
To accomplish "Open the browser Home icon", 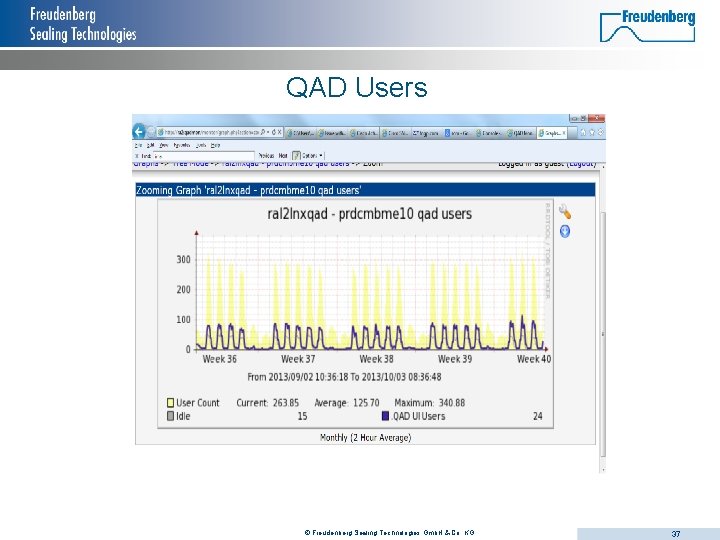I will (583, 133).
